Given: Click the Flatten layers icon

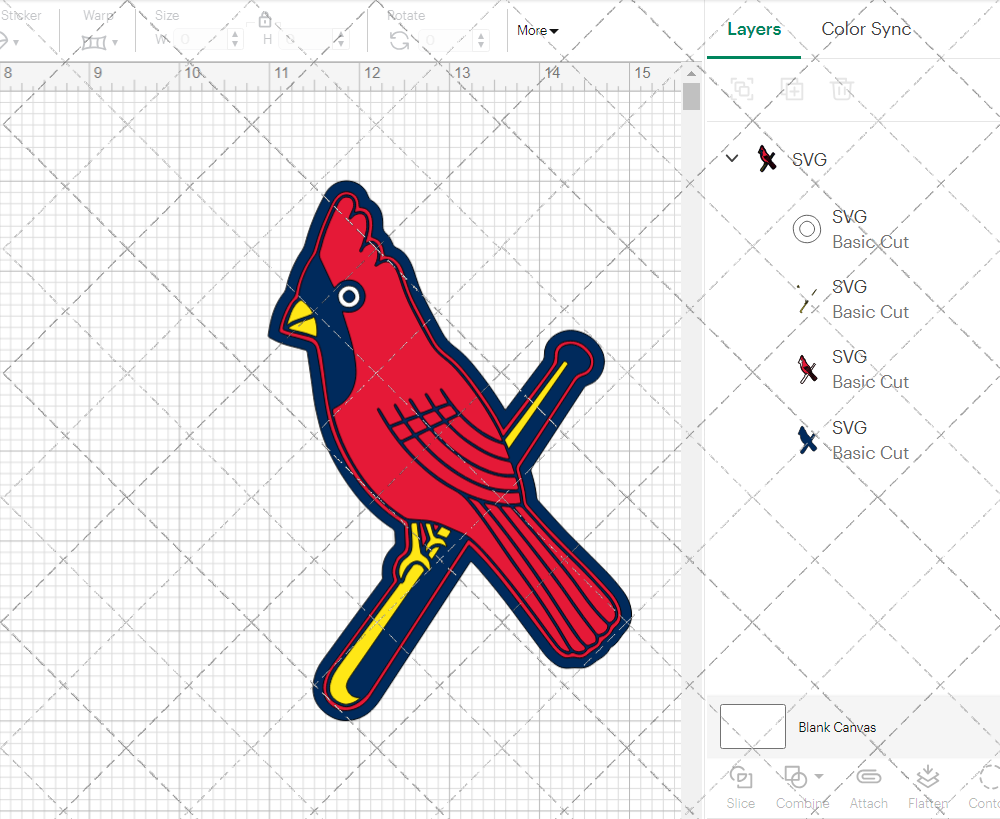Looking at the screenshot, I should (927, 778).
